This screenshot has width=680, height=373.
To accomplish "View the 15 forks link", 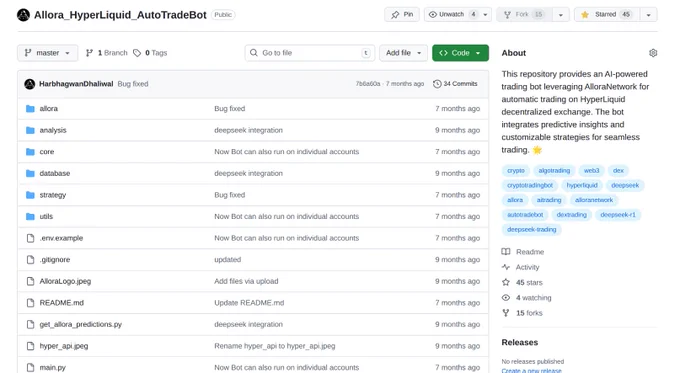I will point(523,313).
